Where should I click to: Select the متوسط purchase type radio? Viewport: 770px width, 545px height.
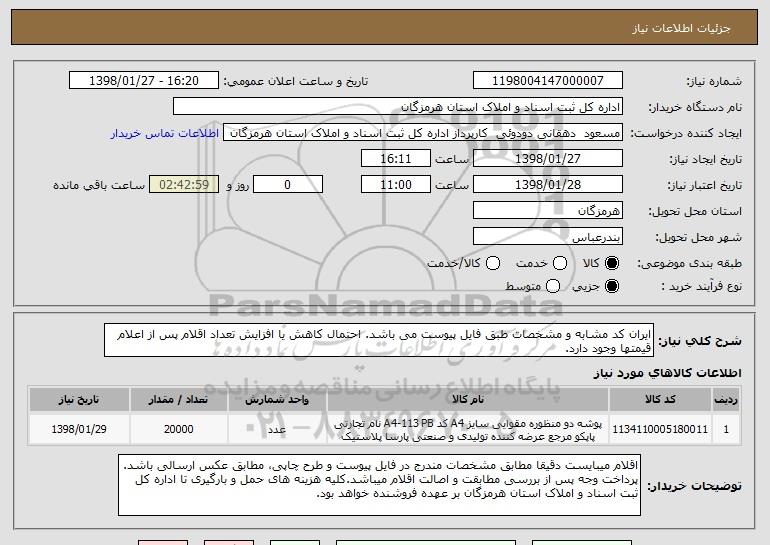click(553, 286)
